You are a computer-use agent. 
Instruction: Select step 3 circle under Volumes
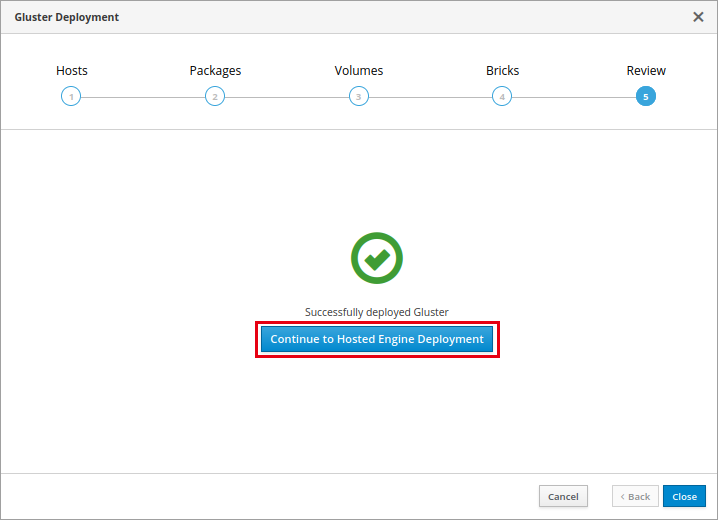(359, 97)
